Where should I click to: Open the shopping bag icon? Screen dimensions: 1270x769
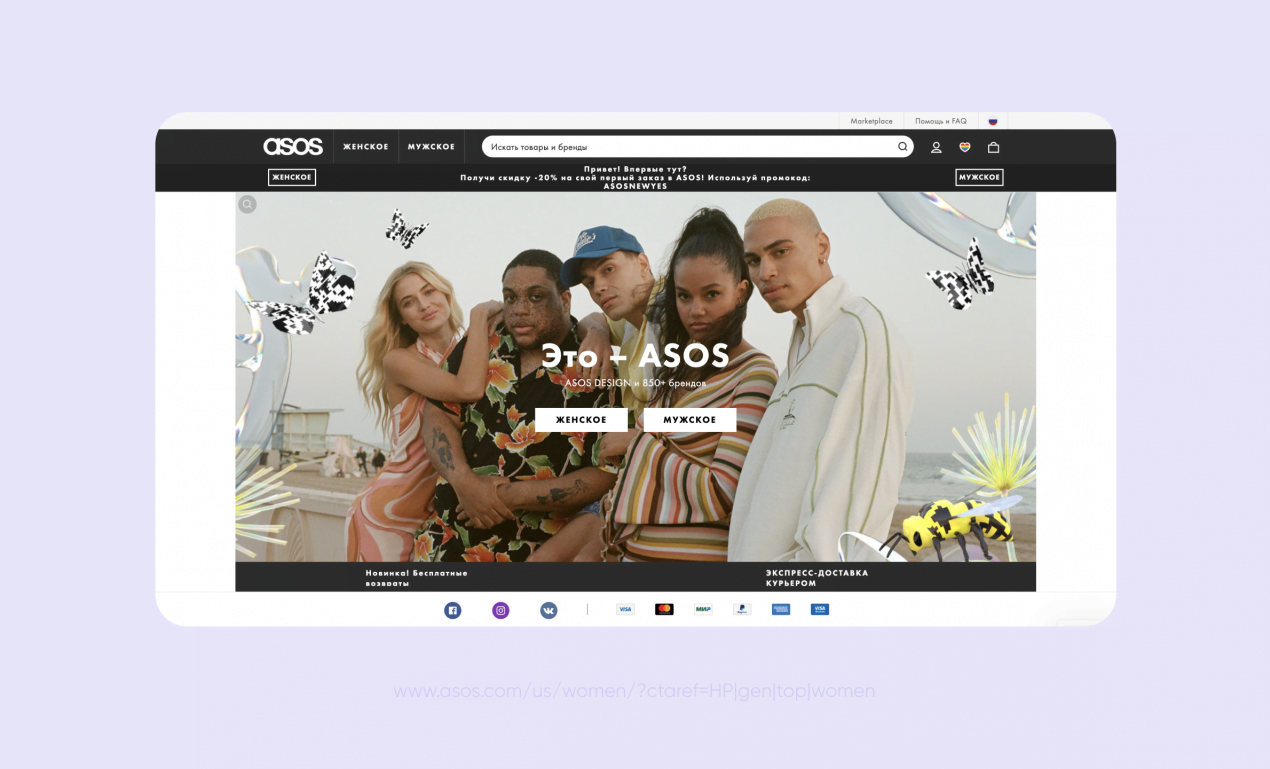[x=993, y=147]
